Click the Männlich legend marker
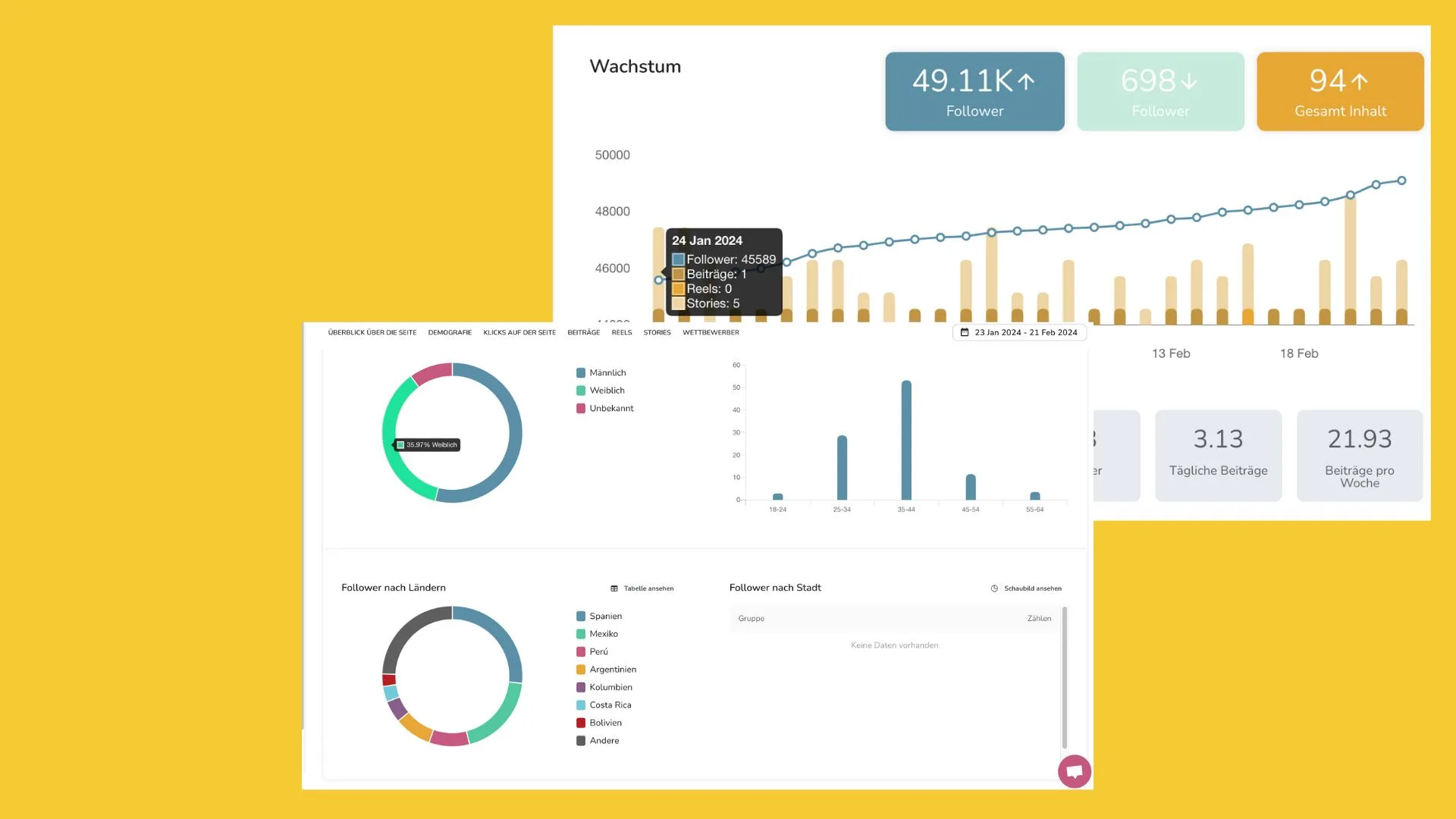Screen dimensions: 1456x819 [581, 372]
